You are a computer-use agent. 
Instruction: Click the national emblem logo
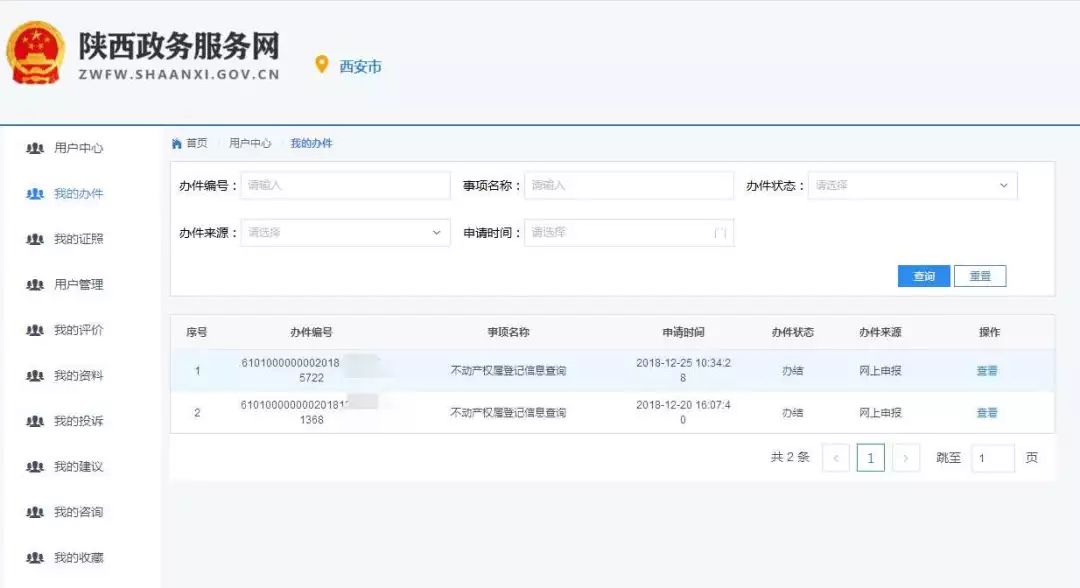pyautogui.click(x=36, y=52)
